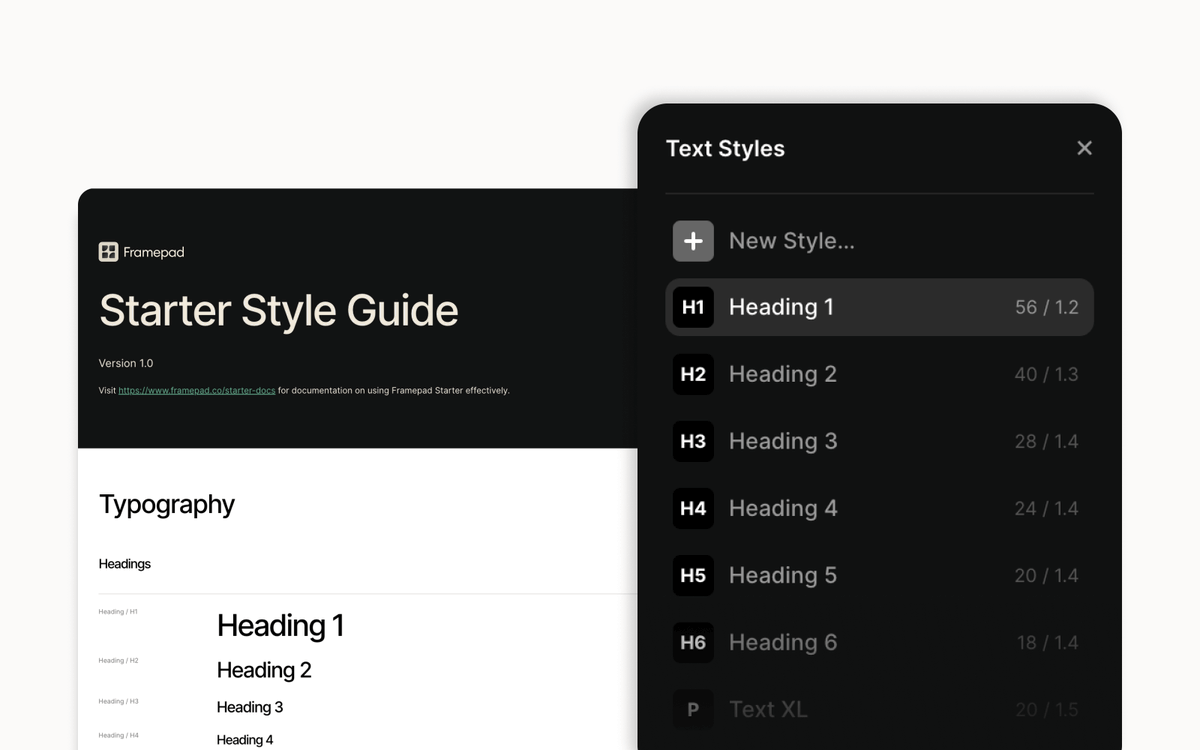
Task: Select the H5 style icon
Action: pyautogui.click(x=693, y=575)
